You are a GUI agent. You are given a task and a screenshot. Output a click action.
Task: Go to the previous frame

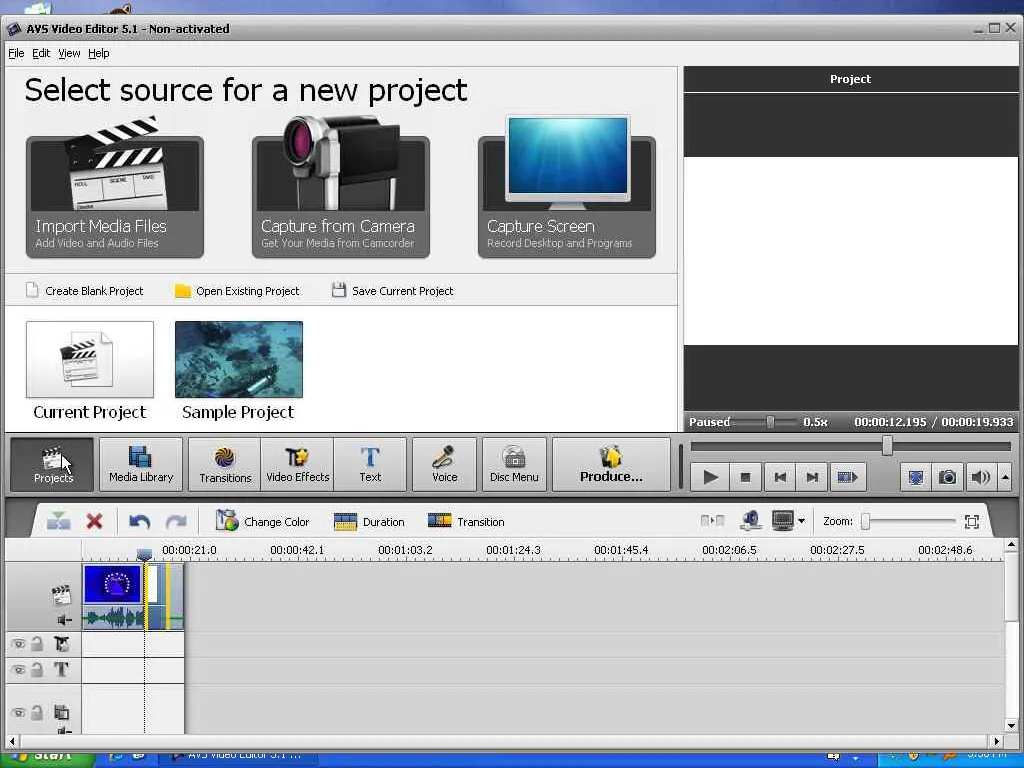coord(780,477)
